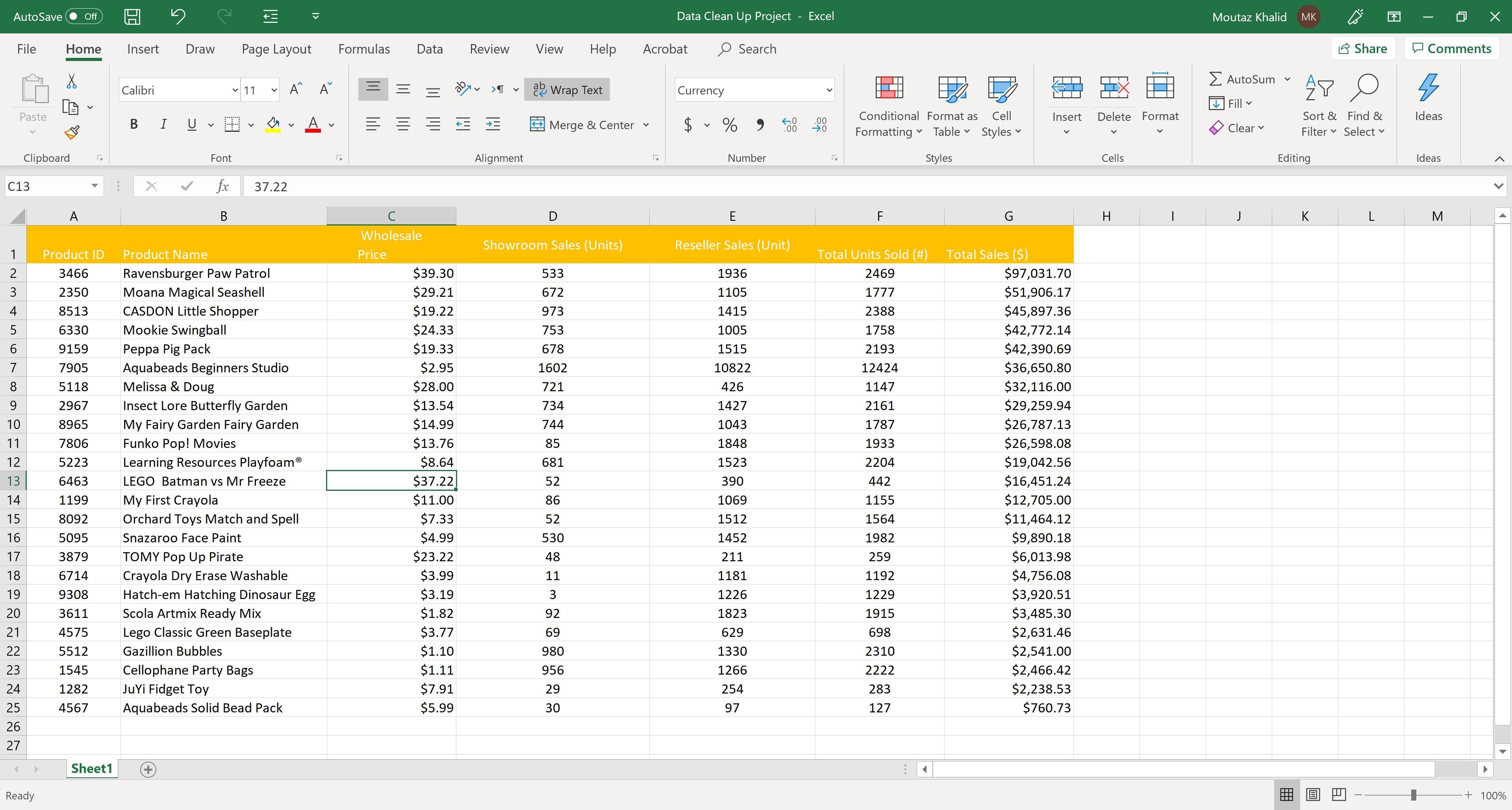The height and width of the screenshot is (810, 1512).
Task: Click the Orientation text angle icon
Action: [x=463, y=89]
